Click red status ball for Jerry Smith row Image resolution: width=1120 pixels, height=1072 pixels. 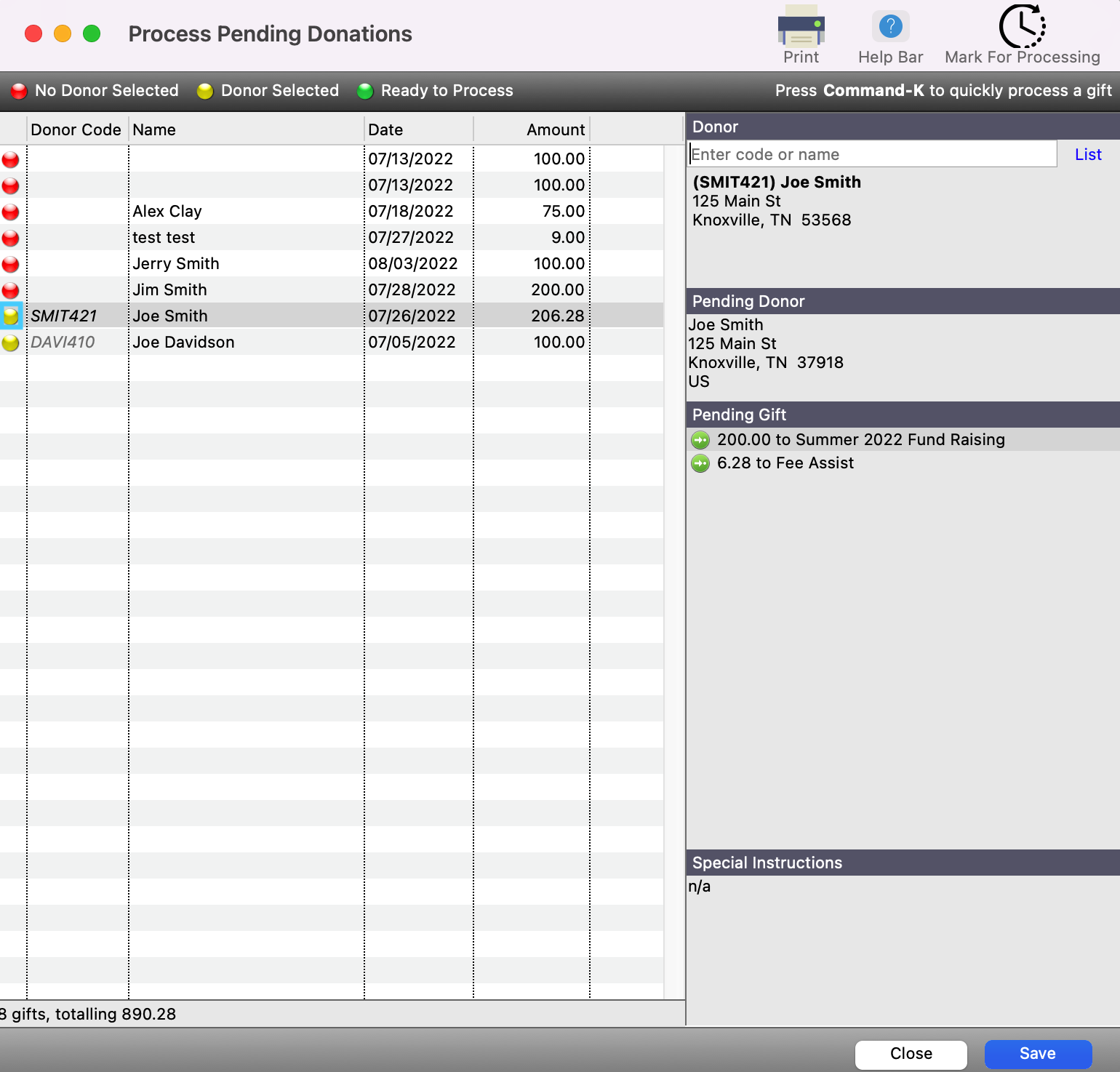pyautogui.click(x=11, y=264)
